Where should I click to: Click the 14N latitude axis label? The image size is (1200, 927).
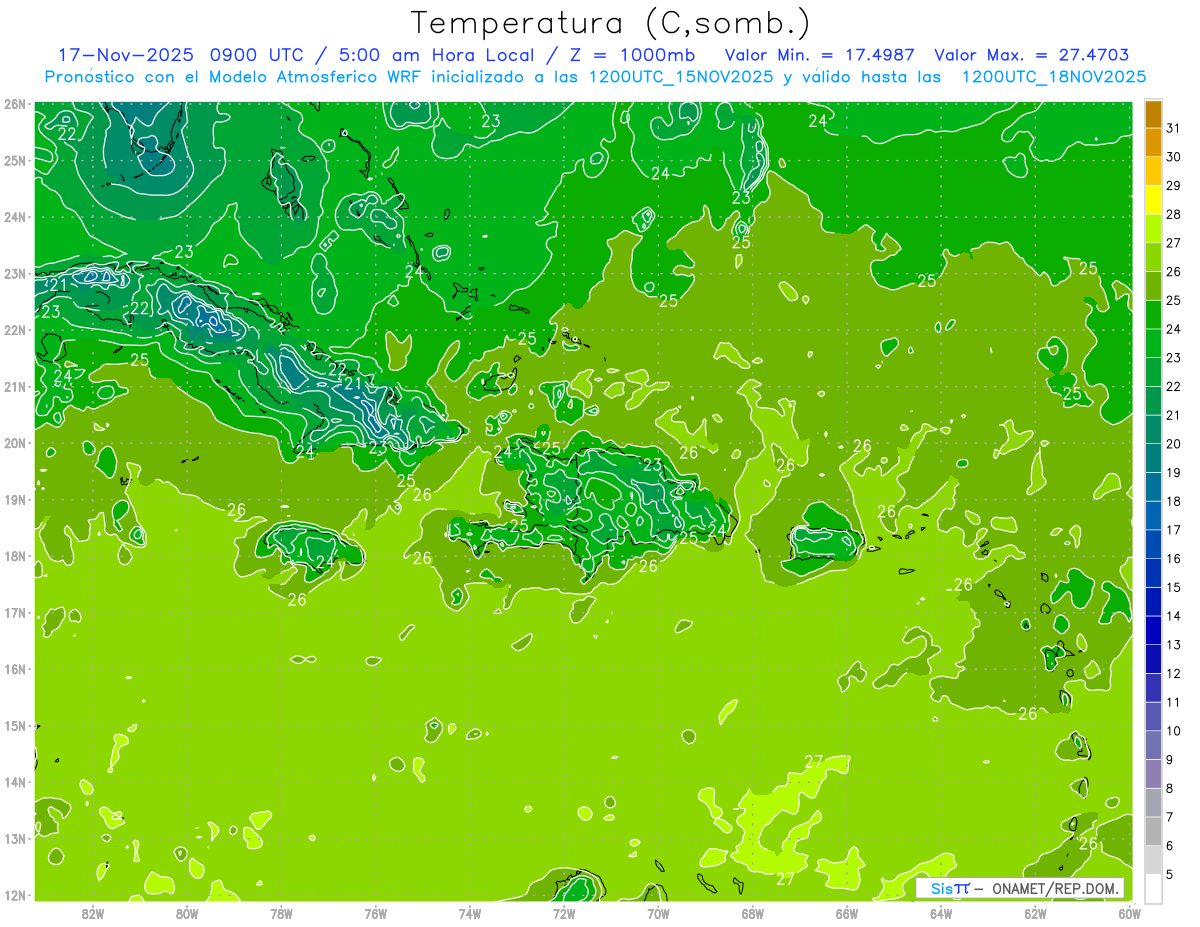pos(14,782)
